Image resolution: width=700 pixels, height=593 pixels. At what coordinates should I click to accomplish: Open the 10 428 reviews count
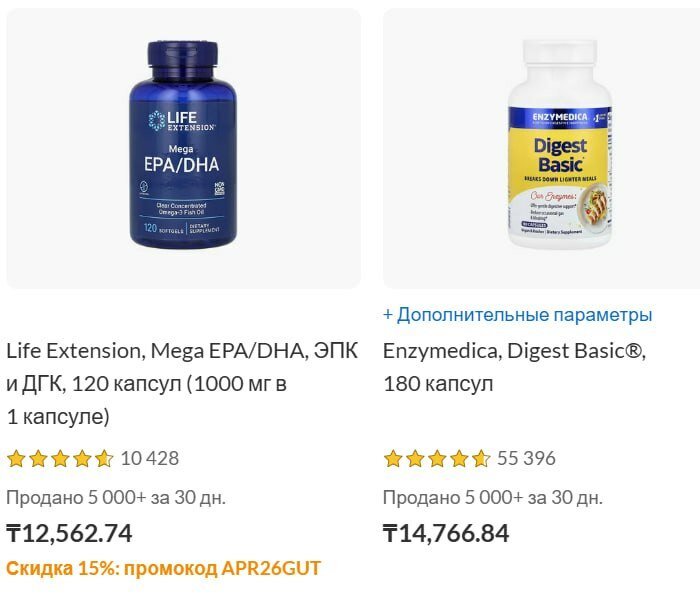pyautogui.click(x=150, y=459)
